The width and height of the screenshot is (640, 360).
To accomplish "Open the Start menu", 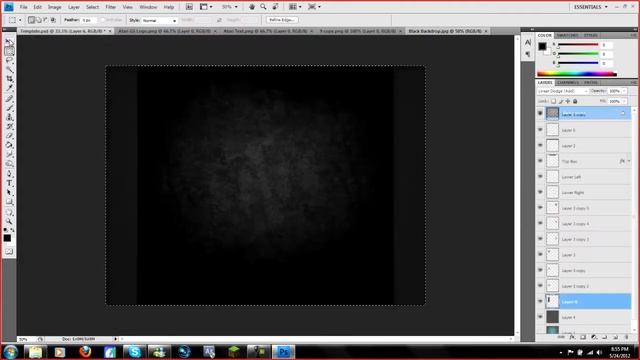I will pos(10,352).
